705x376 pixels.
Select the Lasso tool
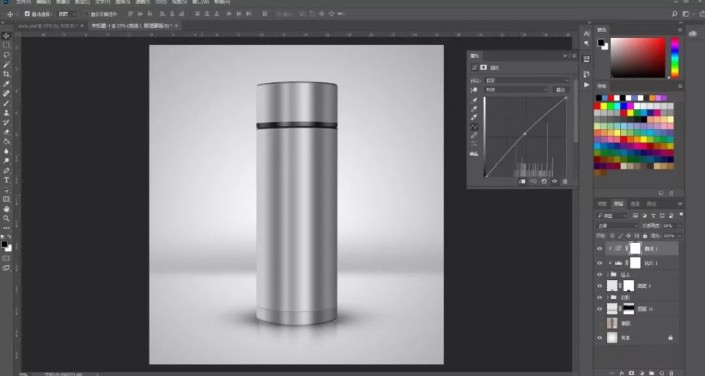click(6, 55)
